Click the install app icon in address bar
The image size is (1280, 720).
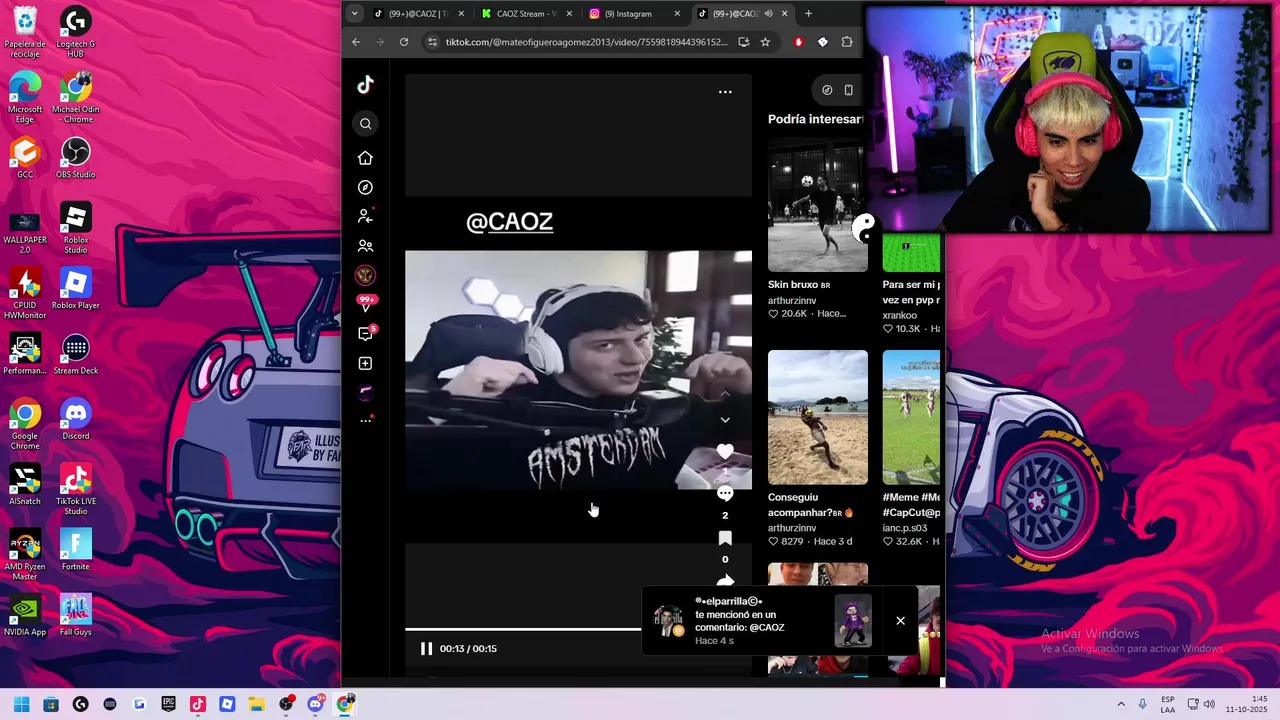click(x=743, y=42)
